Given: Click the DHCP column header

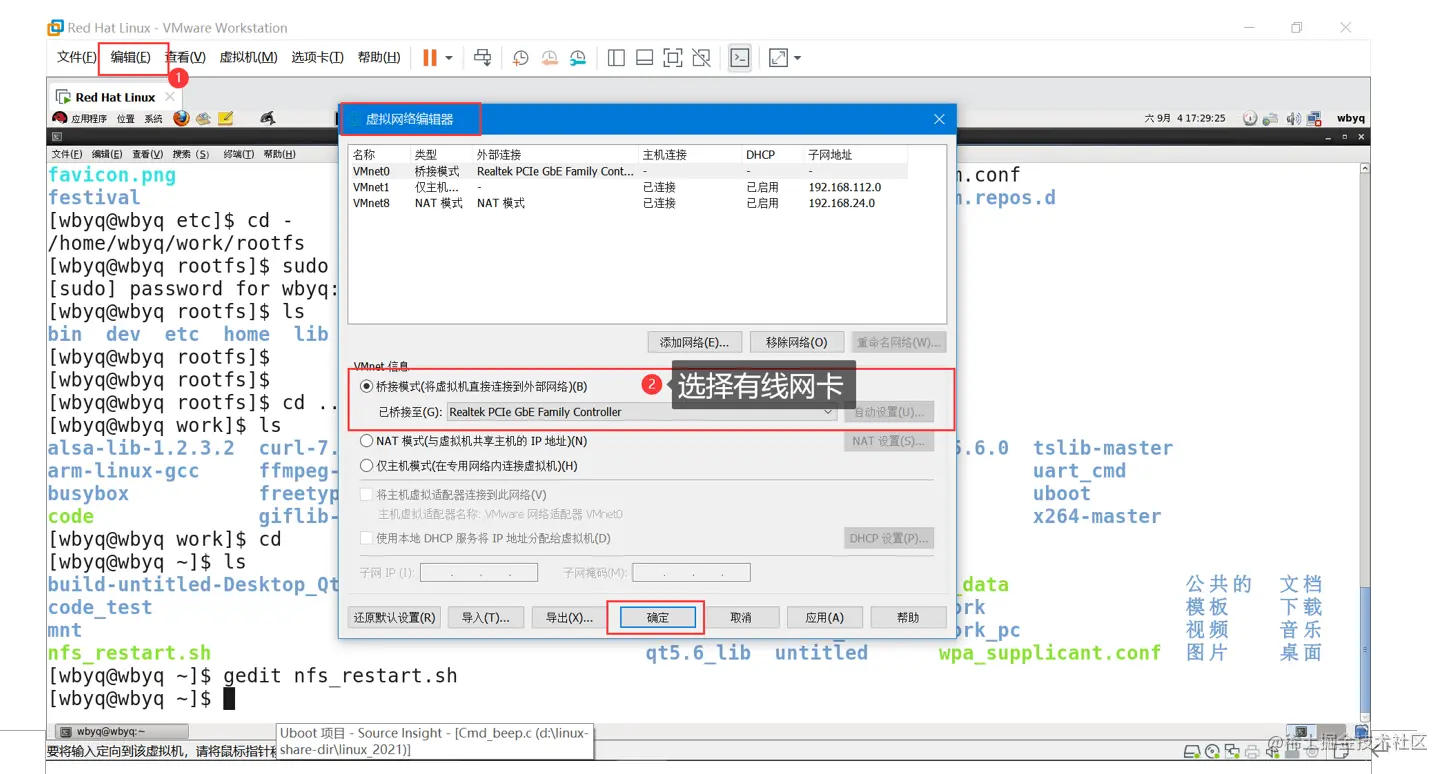Looking at the screenshot, I should 772,155.
